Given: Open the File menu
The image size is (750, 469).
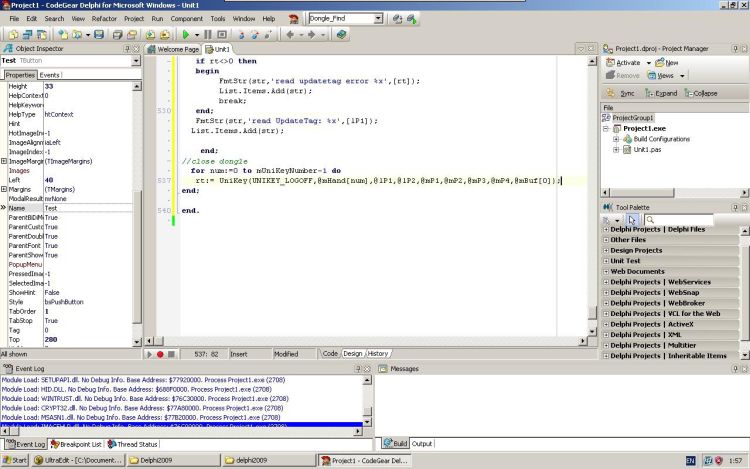Looking at the screenshot, I should tap(14, 19).
